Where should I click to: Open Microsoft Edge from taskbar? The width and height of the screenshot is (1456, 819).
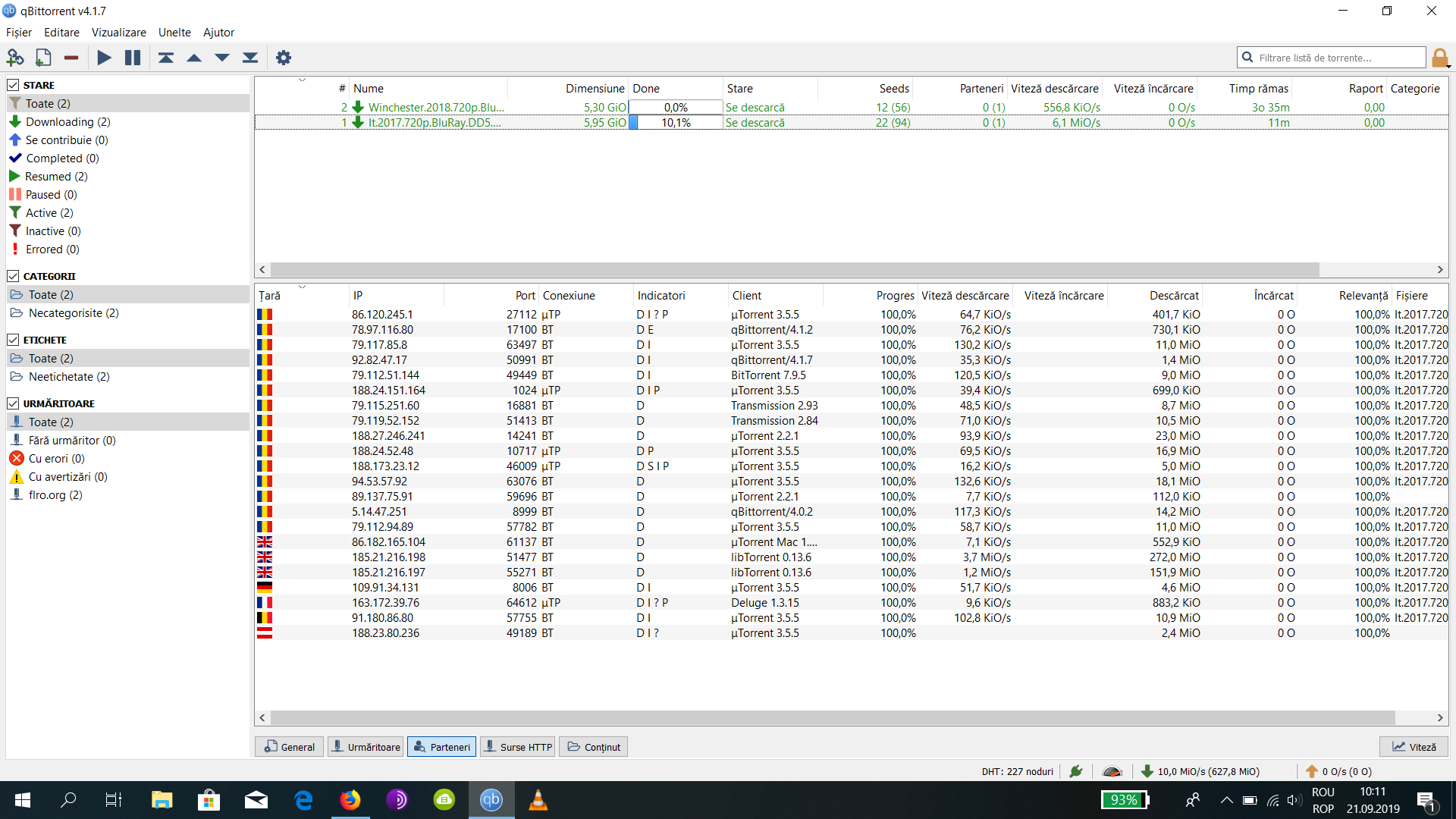tap(303, 800)
